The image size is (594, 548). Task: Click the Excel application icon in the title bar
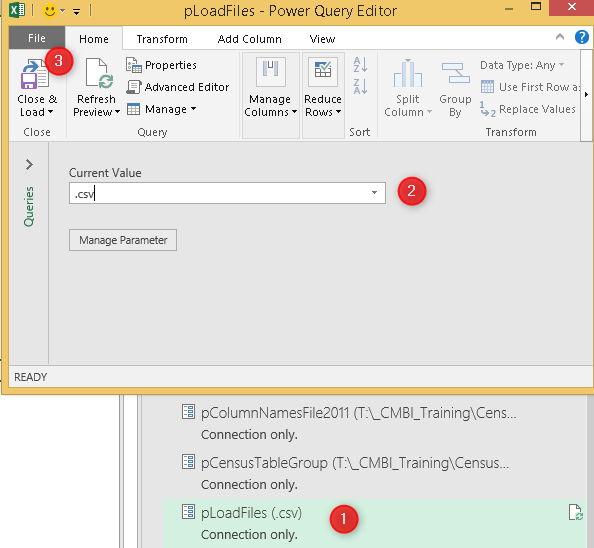pos(17,10)
